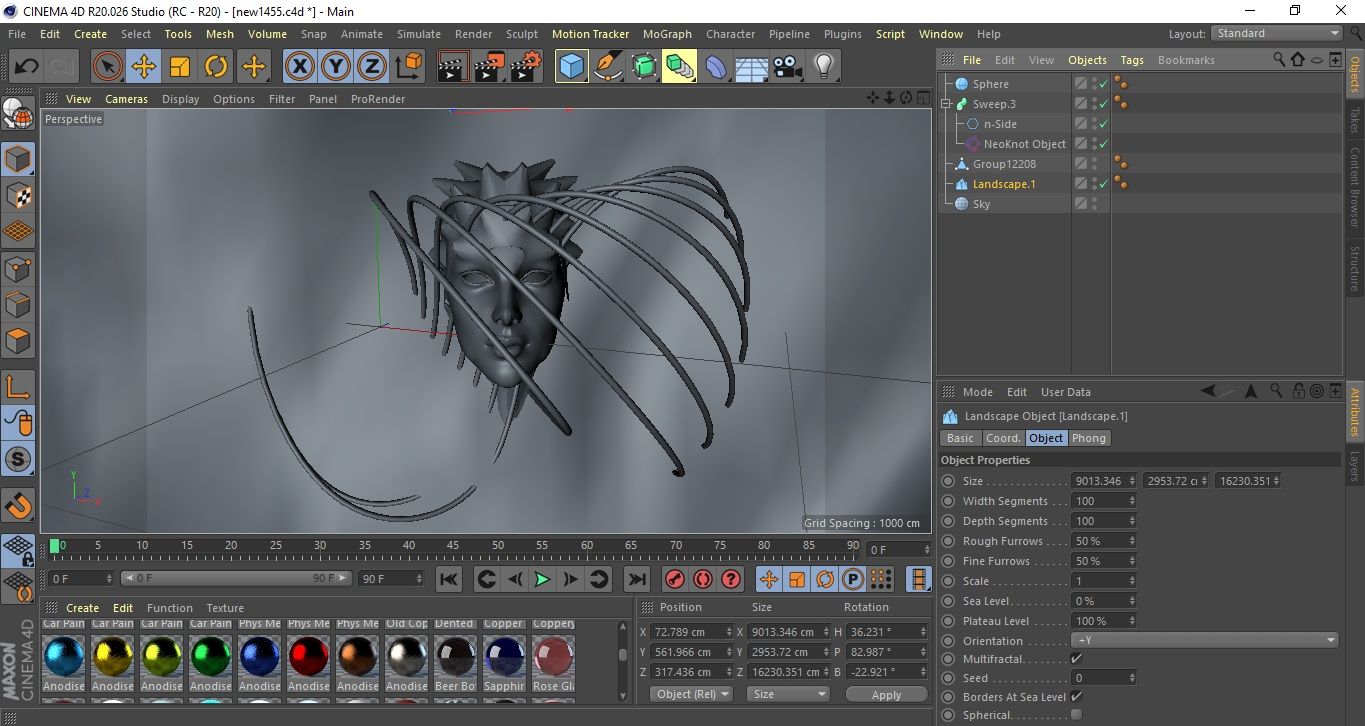
Task: Open the Camera object icon
Action: click(x=787, y=67)
